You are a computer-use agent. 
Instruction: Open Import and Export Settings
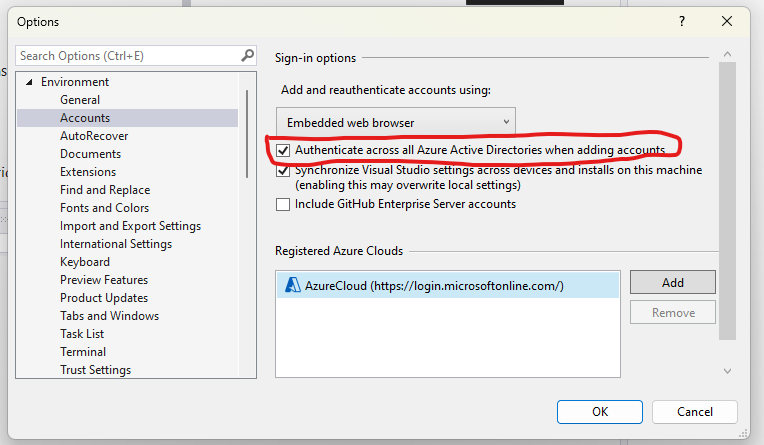130,226
